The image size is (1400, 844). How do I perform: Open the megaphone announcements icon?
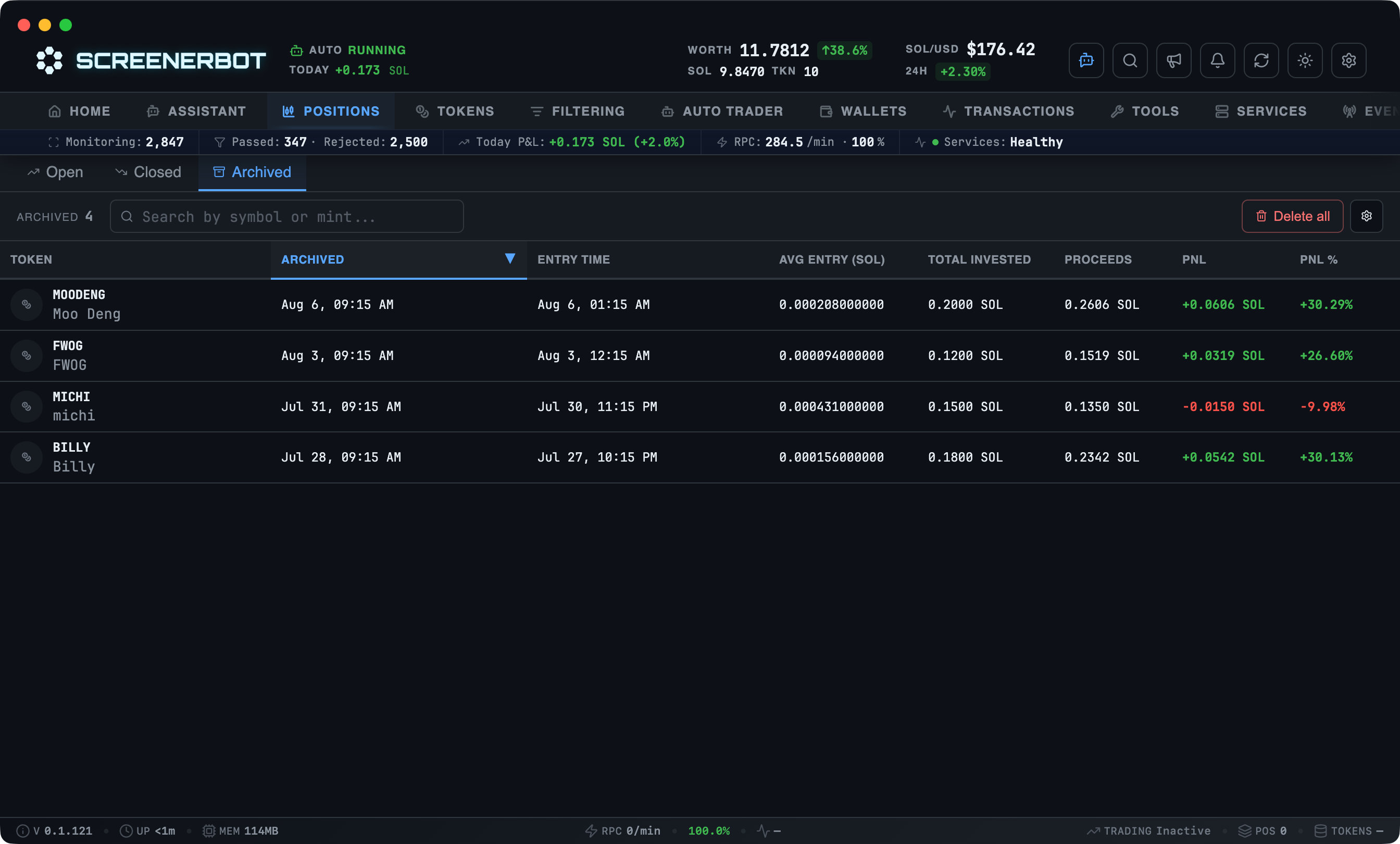1173,60
